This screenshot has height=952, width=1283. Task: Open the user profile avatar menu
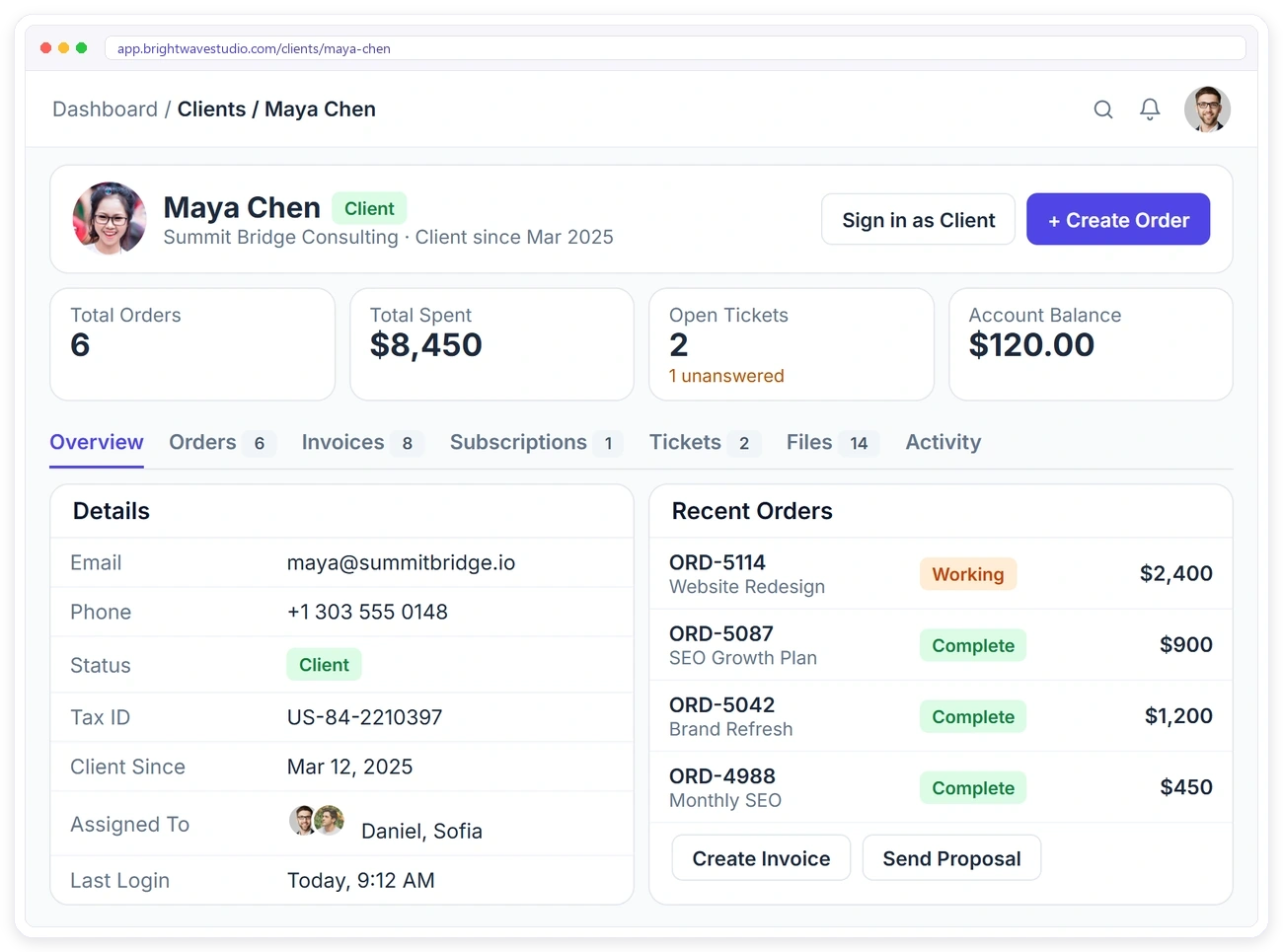1207,109
